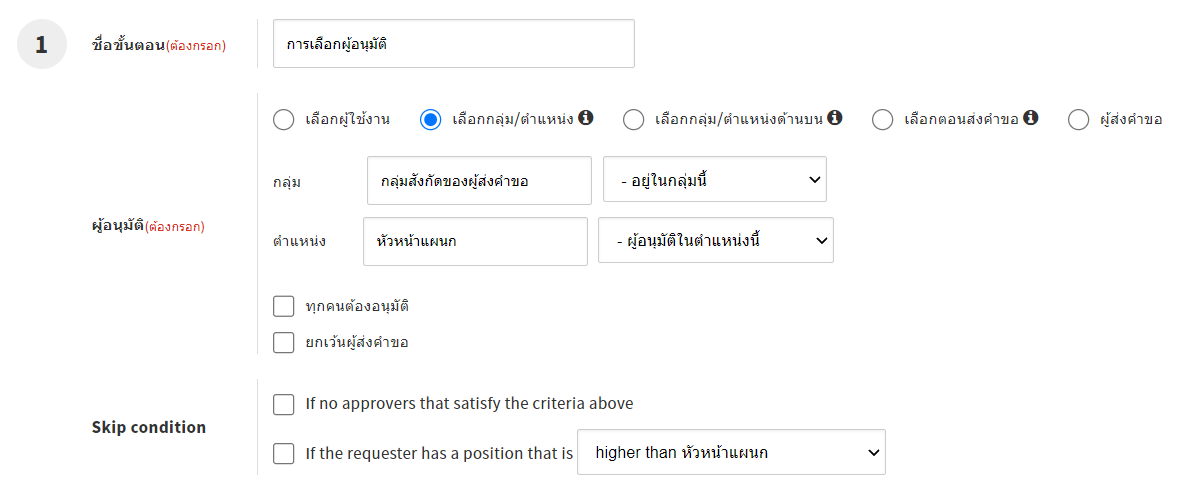Expand the 'ผู้อนุมัติในตำแหน่งนี้' dropdown
The width and height of the screenshot is (1180, 482).
click(715, 241)
